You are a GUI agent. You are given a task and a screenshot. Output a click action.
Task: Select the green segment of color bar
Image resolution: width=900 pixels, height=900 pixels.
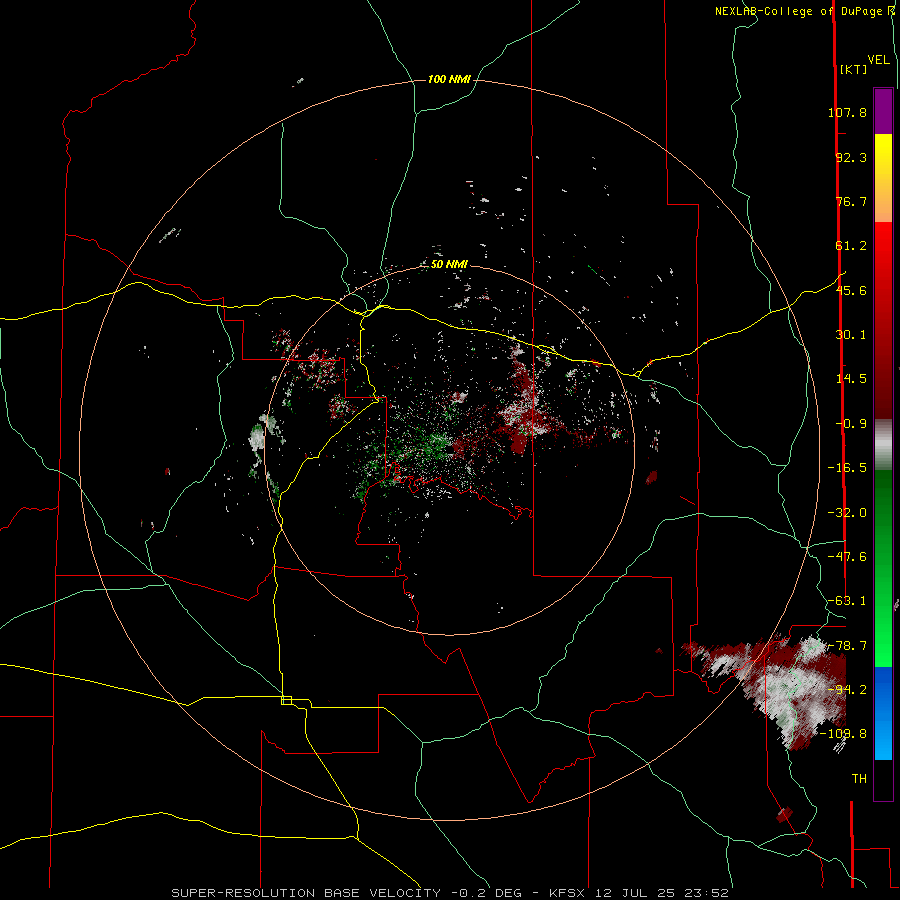[883, 568]
